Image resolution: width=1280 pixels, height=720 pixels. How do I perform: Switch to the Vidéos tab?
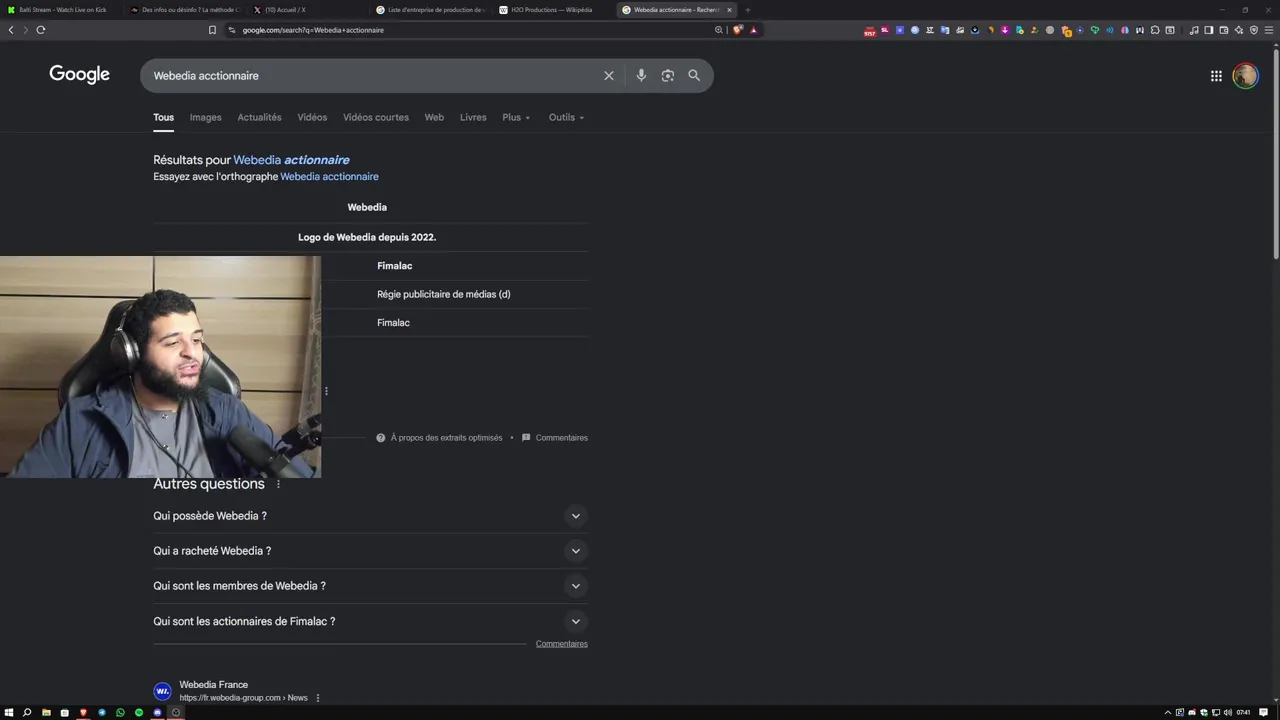pos(312,117)
